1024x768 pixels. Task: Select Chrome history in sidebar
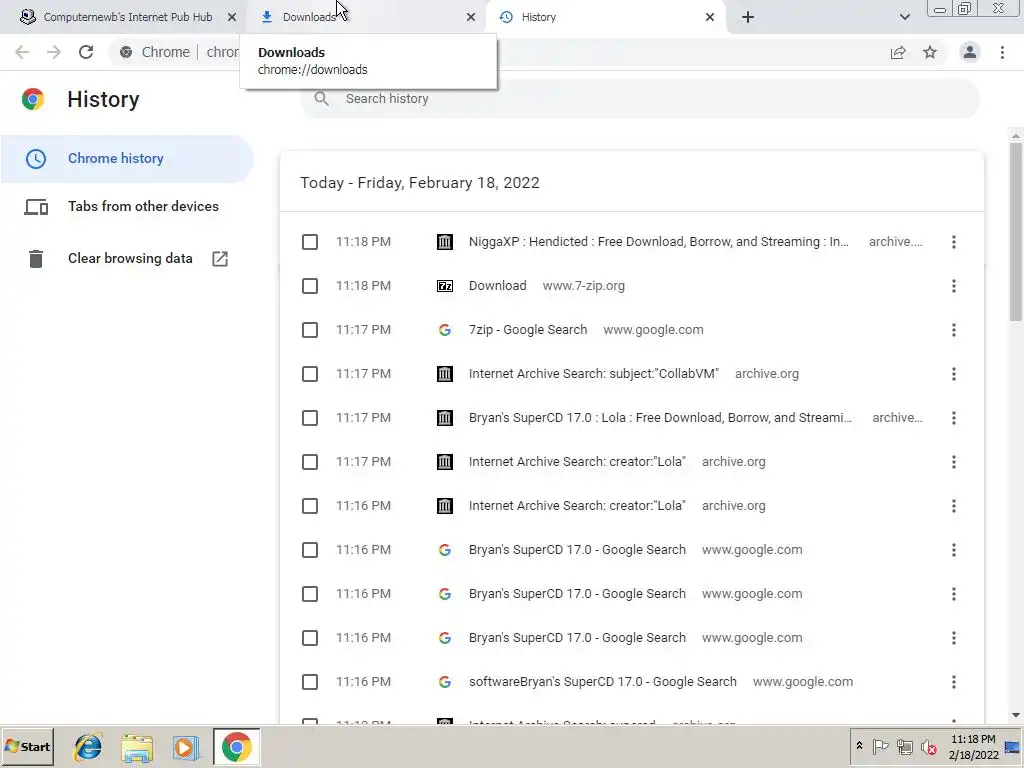[127, 159]
